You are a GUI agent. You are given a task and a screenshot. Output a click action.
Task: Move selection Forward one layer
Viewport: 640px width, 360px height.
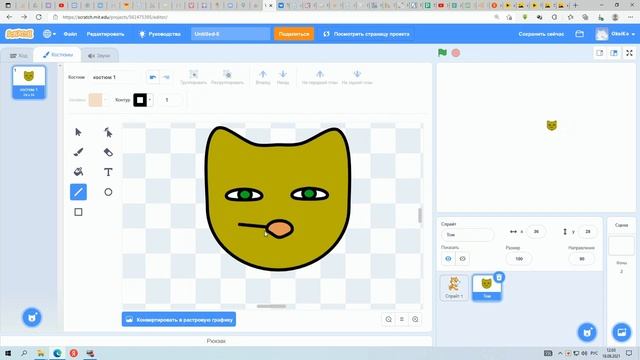click(x=263, y=77)
